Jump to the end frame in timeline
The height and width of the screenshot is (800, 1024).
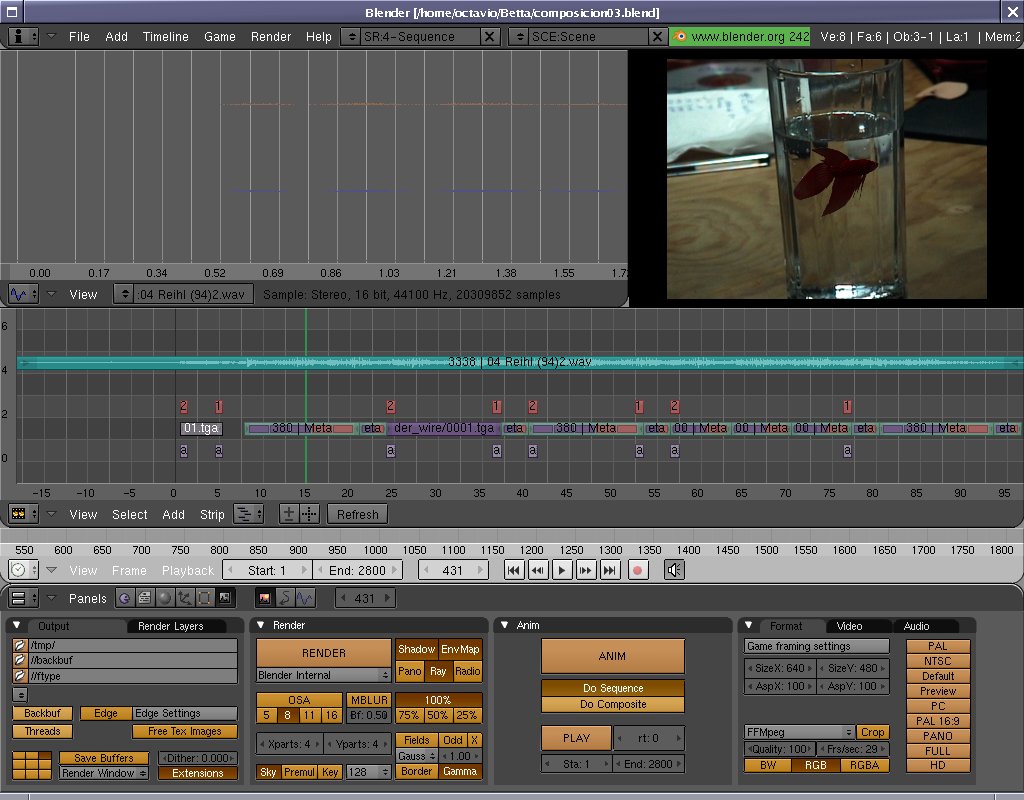(x=609, y=570)
